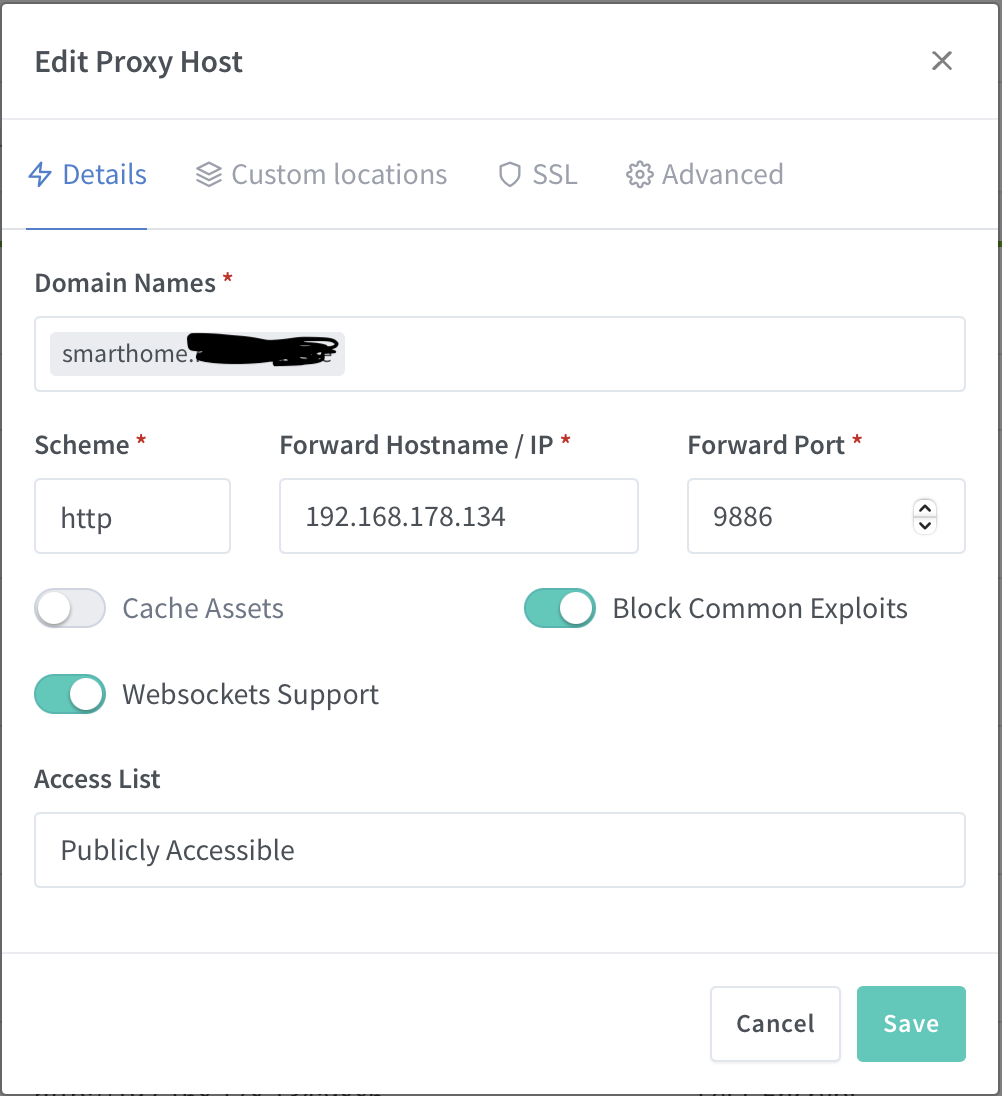Click the shield icon for SSL

pyautogui.click(x=510, y=175)
